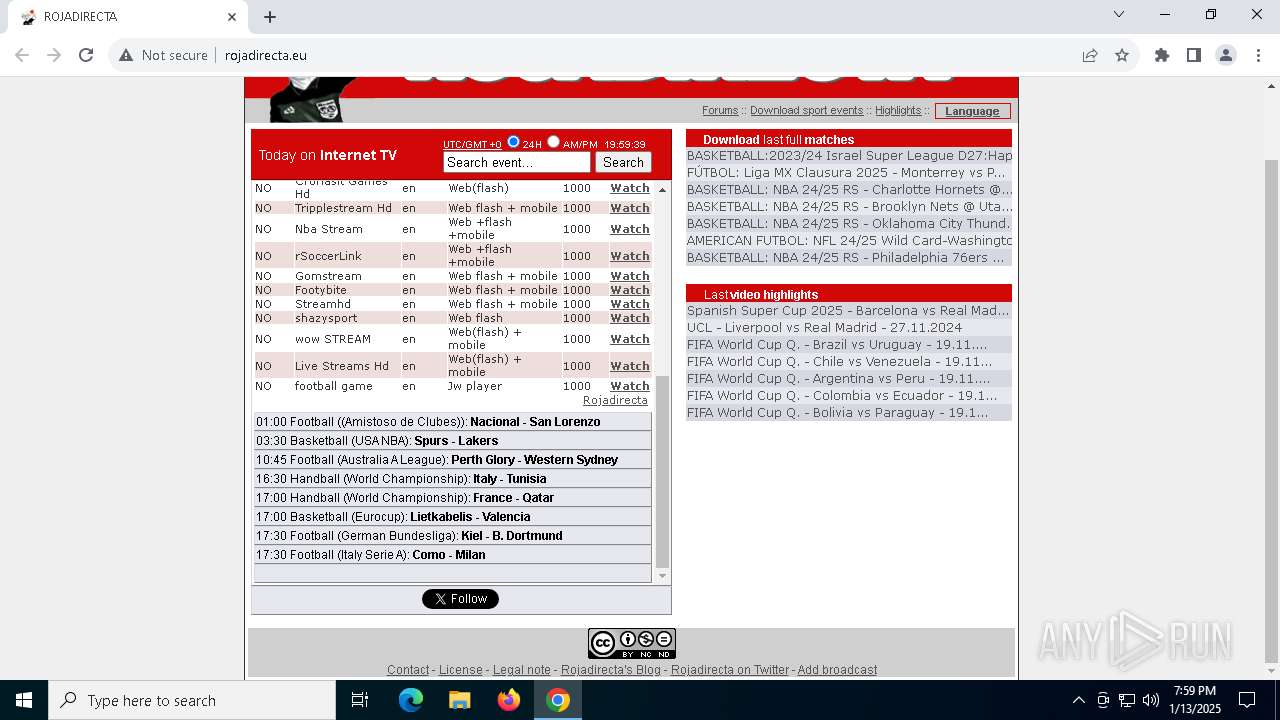The height and width of the screenshot is (720, 1280).
Task: Bookmark this page with the star icon
Action: 1122,55
